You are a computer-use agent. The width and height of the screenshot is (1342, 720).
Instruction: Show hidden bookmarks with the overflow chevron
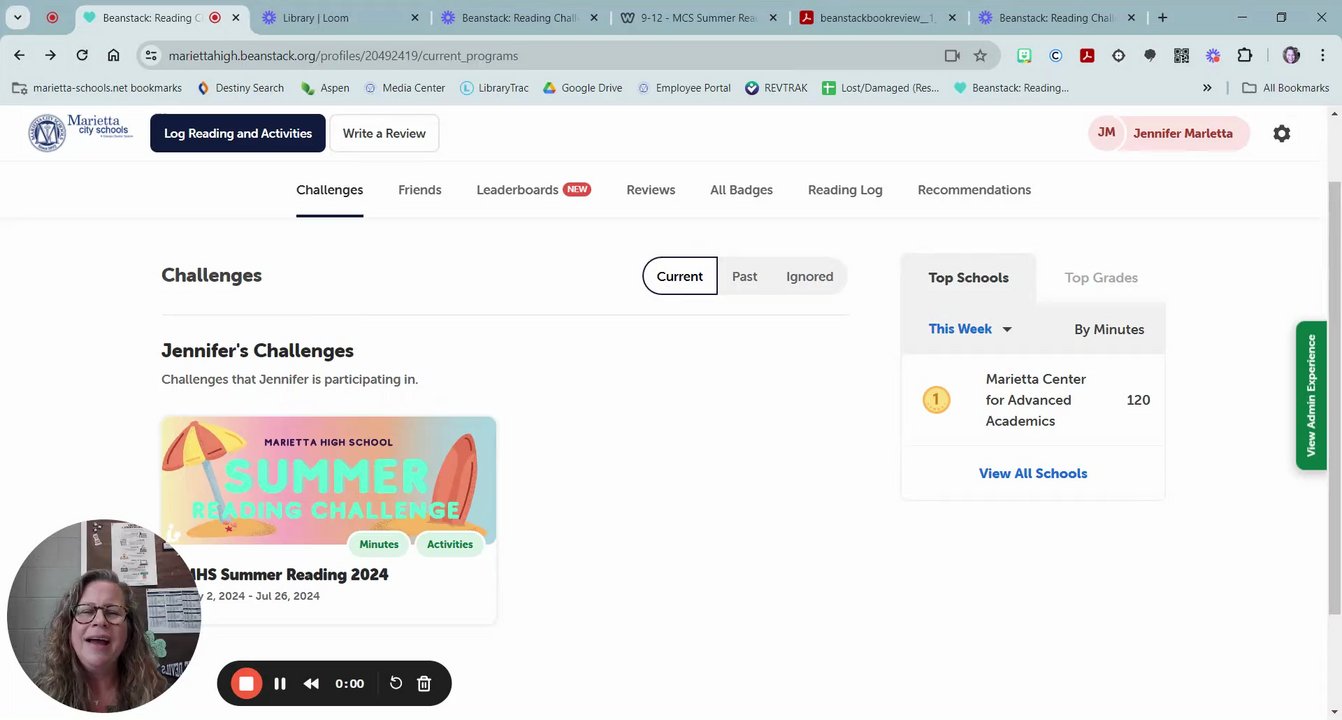pos(1207,88)
